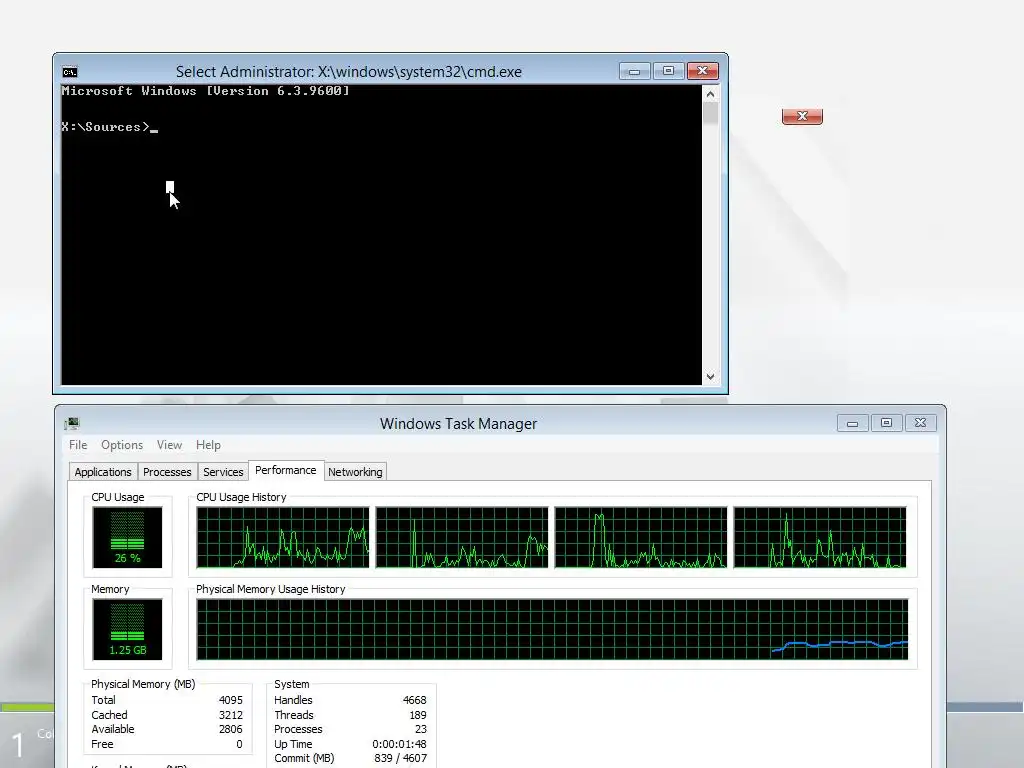Click the 'Physical Memory (MB)' group label
This screenshot has height=768, width=1024.
point(143,684)
